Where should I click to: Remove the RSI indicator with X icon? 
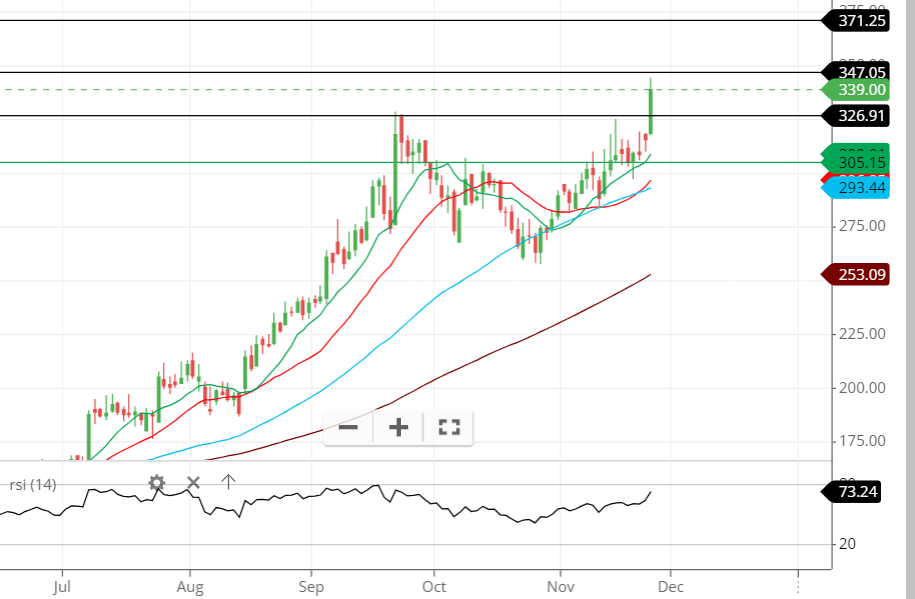pos(193,483)
